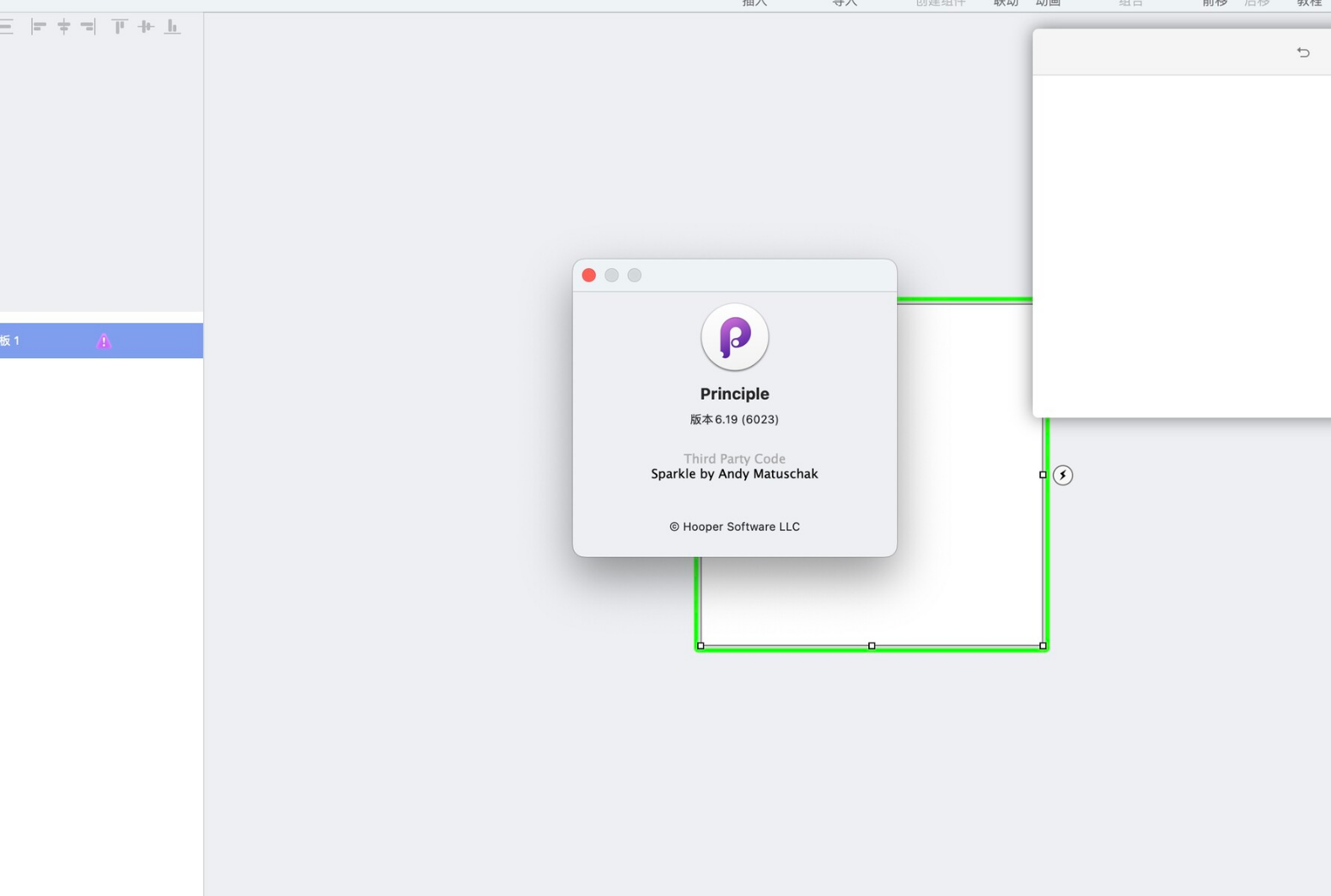This screenshot has height=896, width=1331.
Task: Click the Principle app logo in About dialog
Action: click(734, 336)
